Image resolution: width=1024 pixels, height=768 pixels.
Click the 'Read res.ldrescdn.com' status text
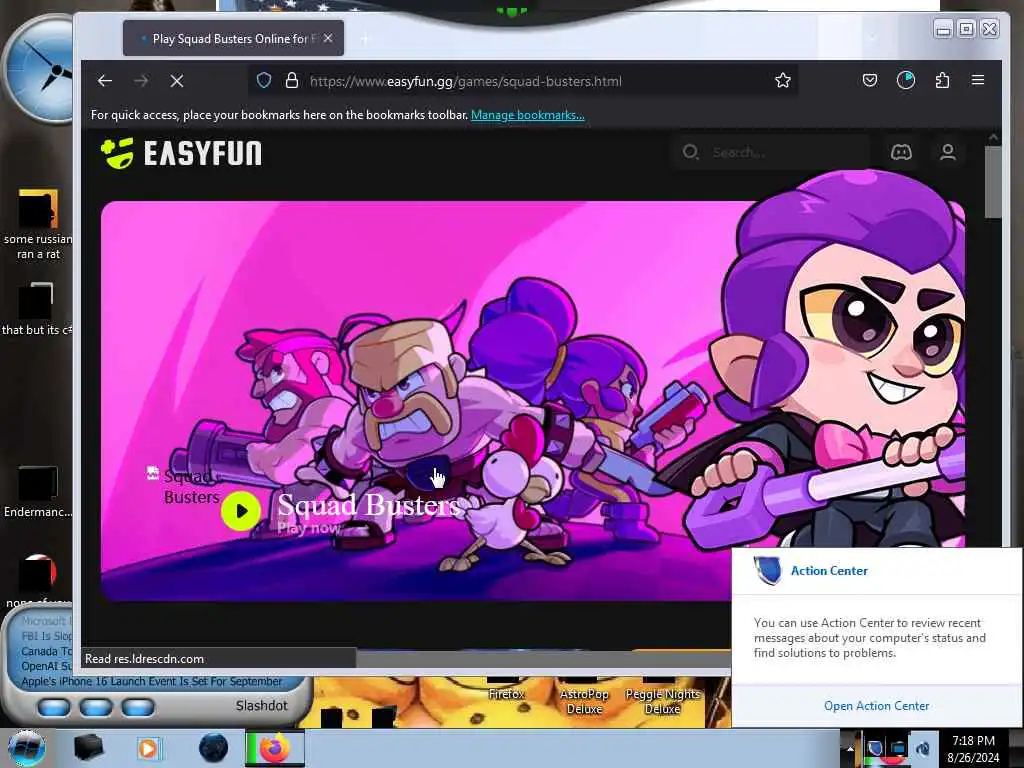pos(144,659)
